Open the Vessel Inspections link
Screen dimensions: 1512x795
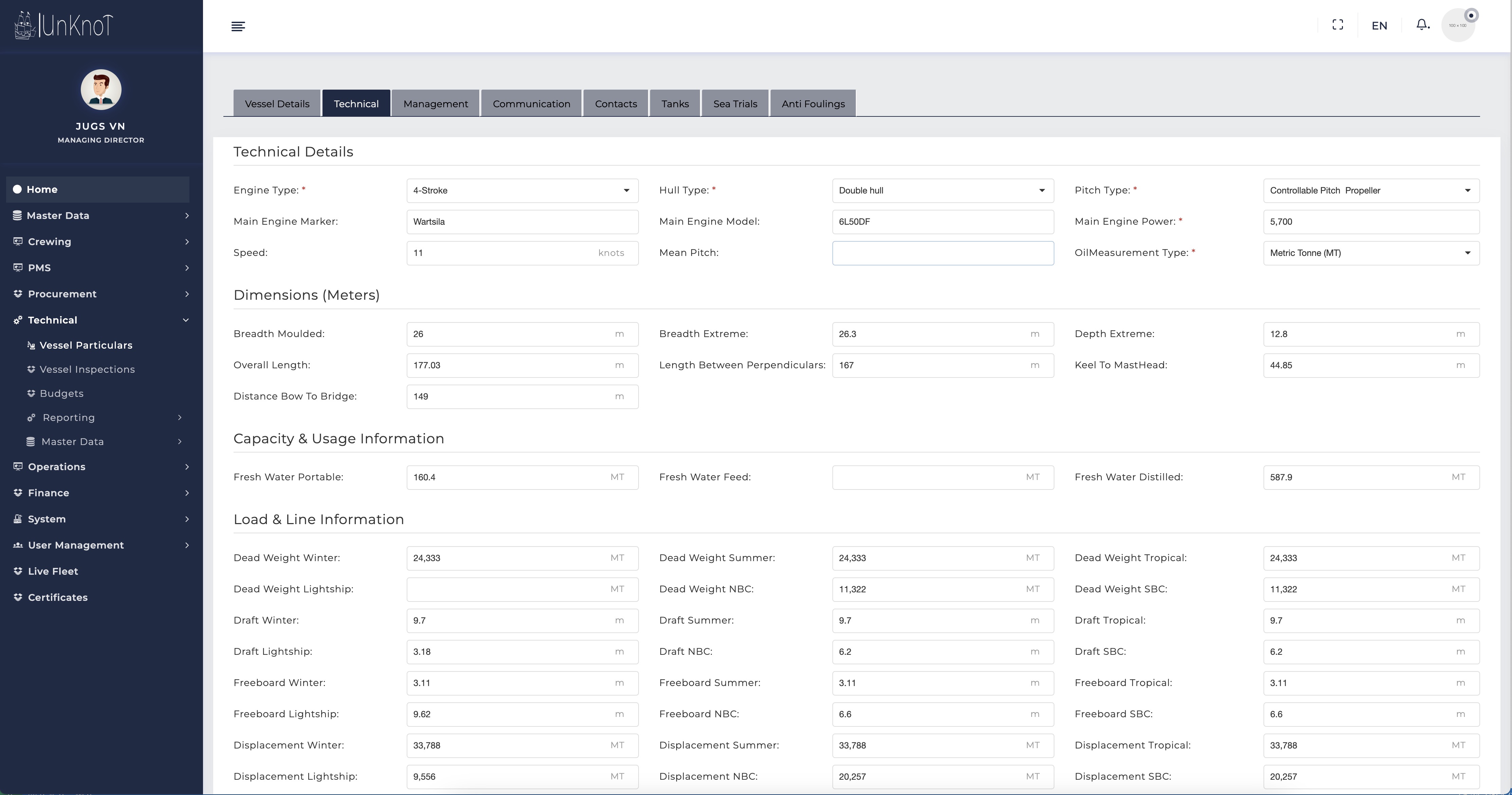87,369
